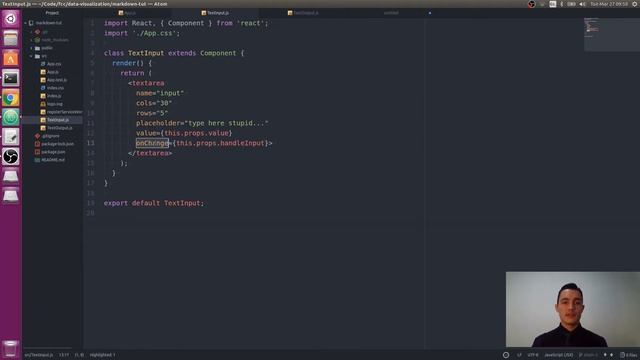This screenshot has height=360, width=640.
Task: Open logo.svg in the project tree
Action: pos(52,104)
